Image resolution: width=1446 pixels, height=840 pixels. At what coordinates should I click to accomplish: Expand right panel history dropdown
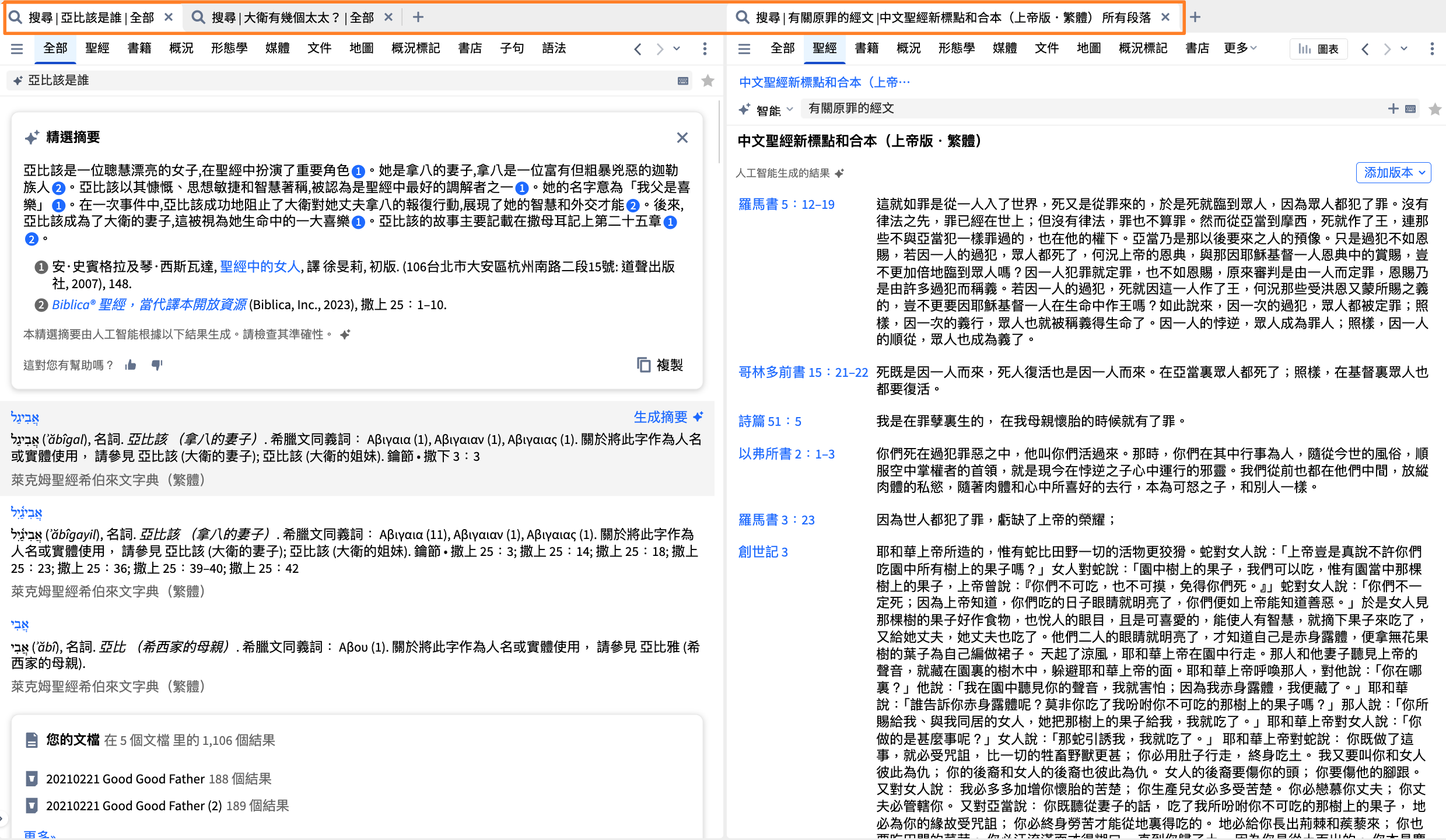tap(1404, 49)
